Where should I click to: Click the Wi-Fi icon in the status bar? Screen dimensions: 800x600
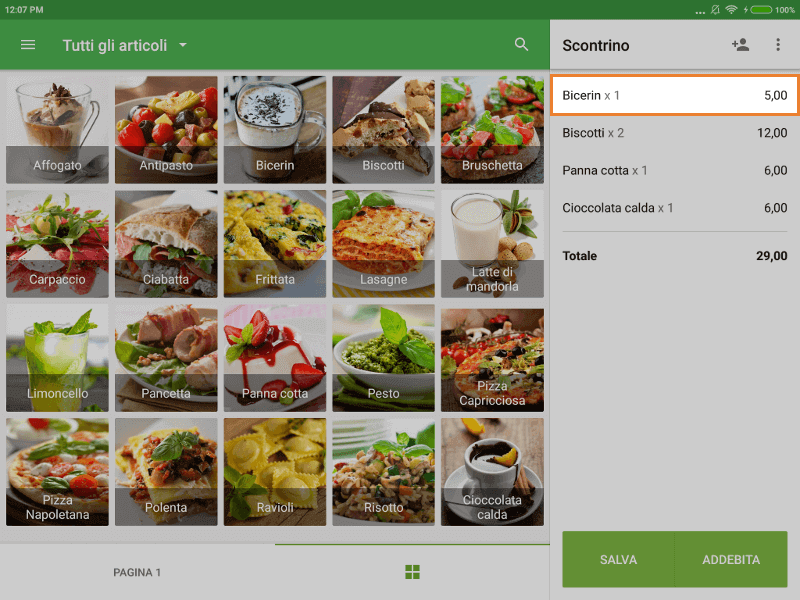pos(732,9)
